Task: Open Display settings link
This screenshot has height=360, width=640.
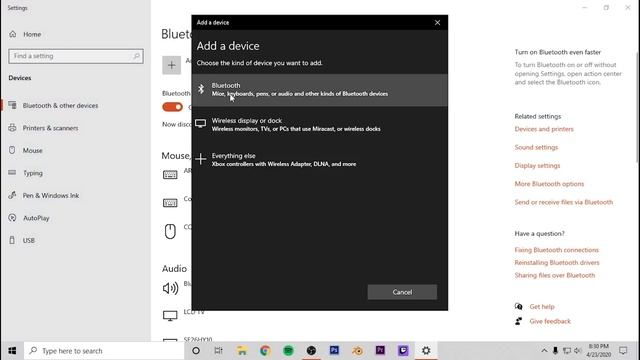Action: tap(537, 166)
